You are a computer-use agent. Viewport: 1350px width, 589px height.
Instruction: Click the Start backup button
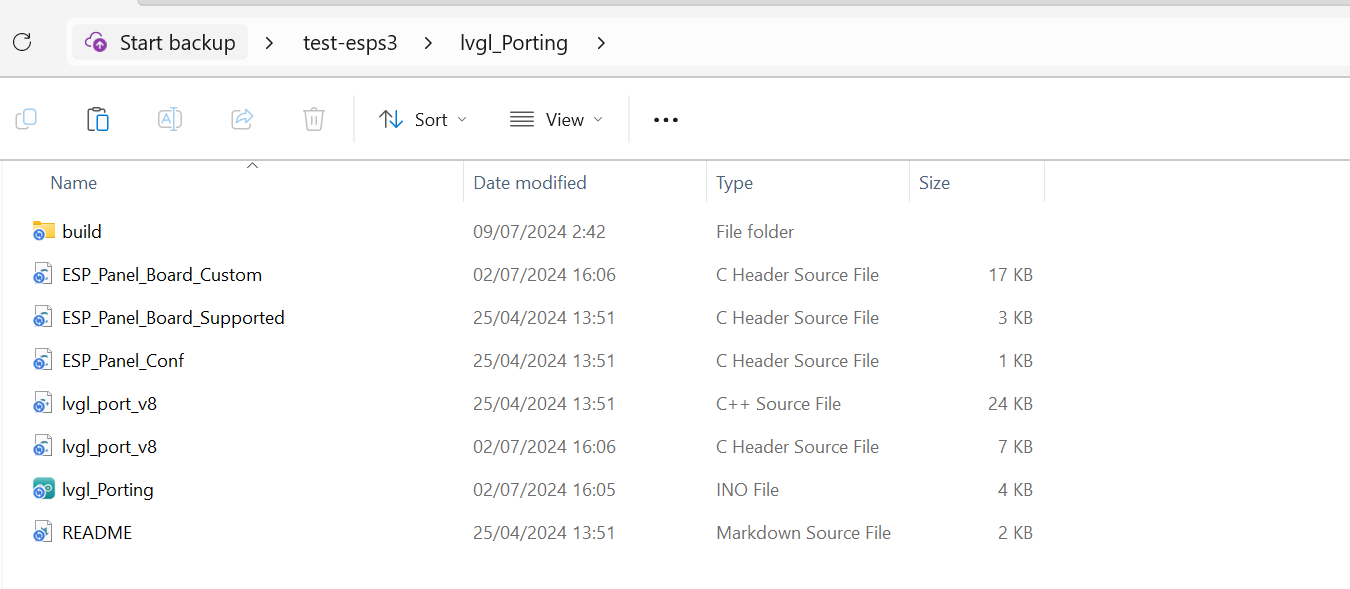pyautogui.click(x=160, y=42)
